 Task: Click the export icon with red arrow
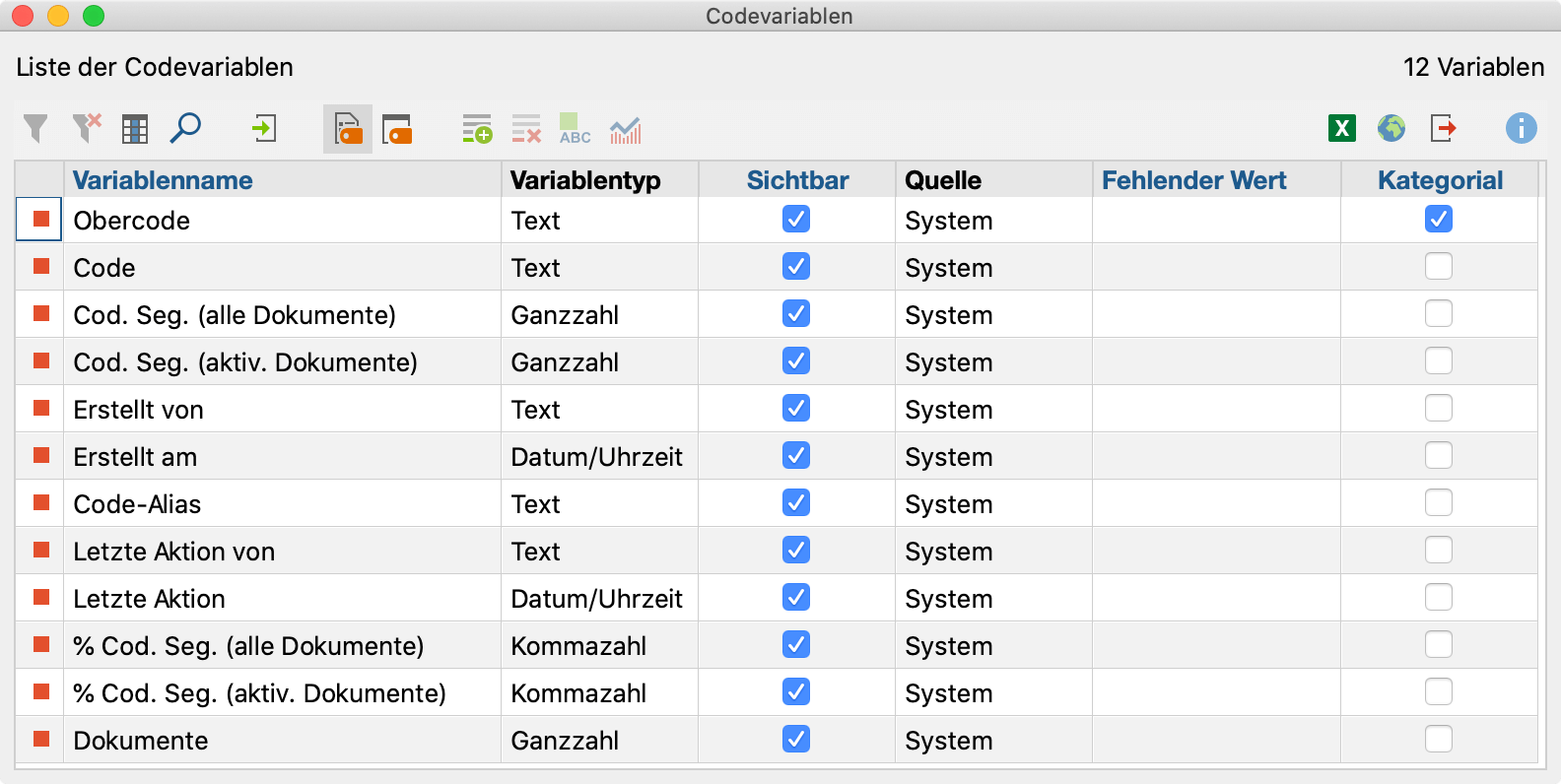click(1443, 128)
